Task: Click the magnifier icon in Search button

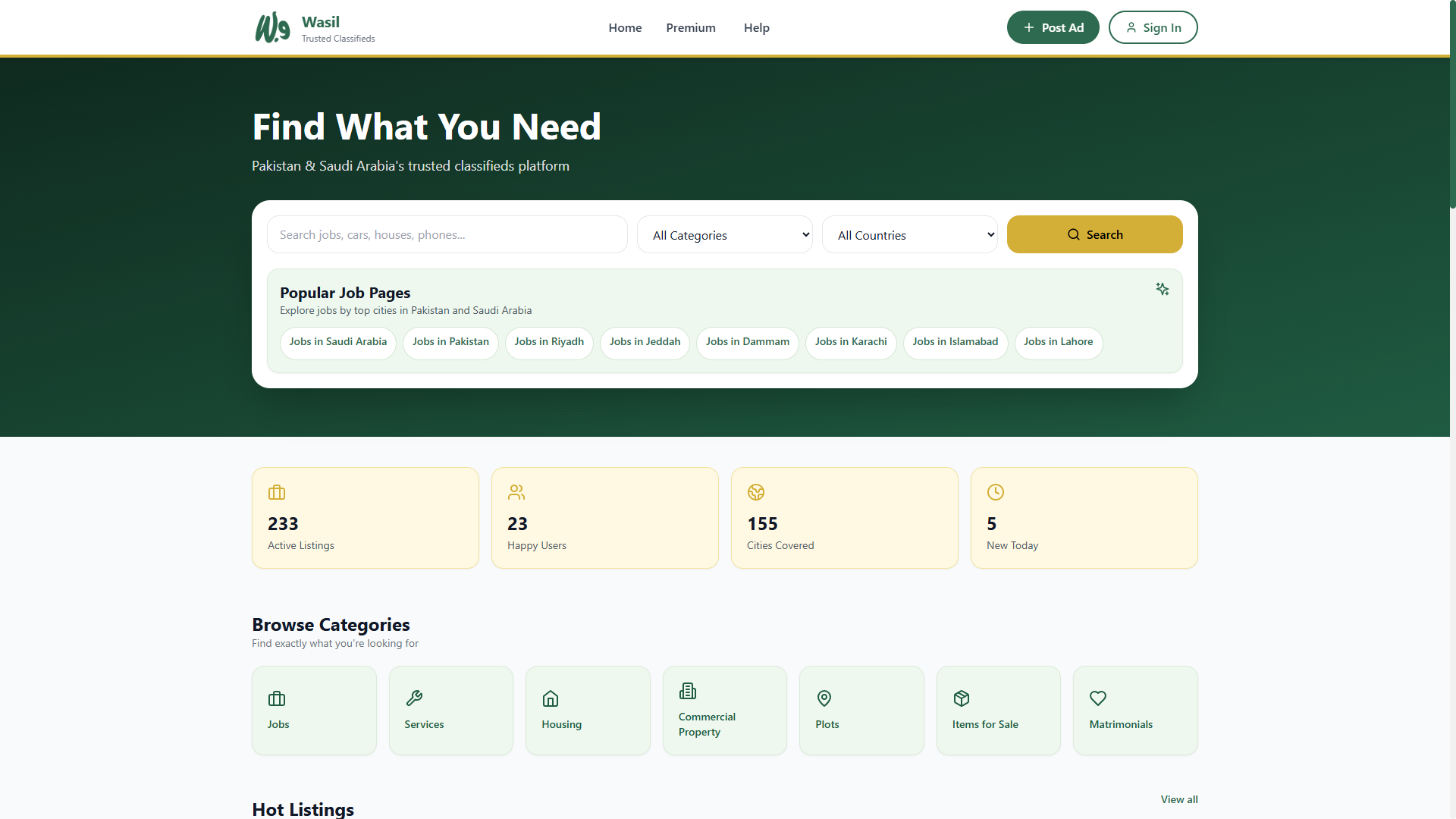Action: pos(1074,234)
